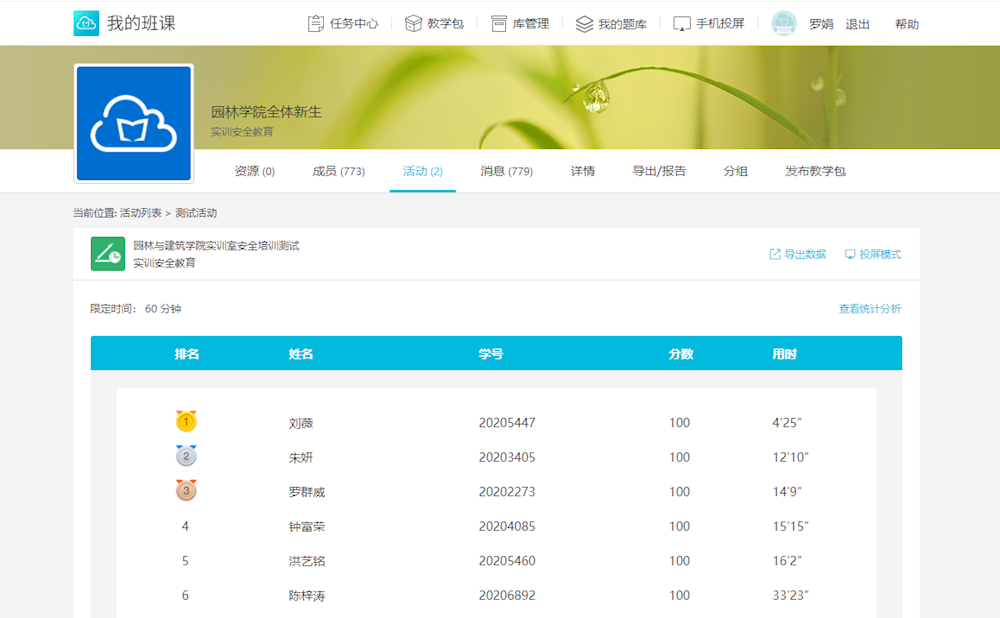This screenshot has width=1000, height=618.
Task: Open the 分组 tab
Action: (735, 171)
